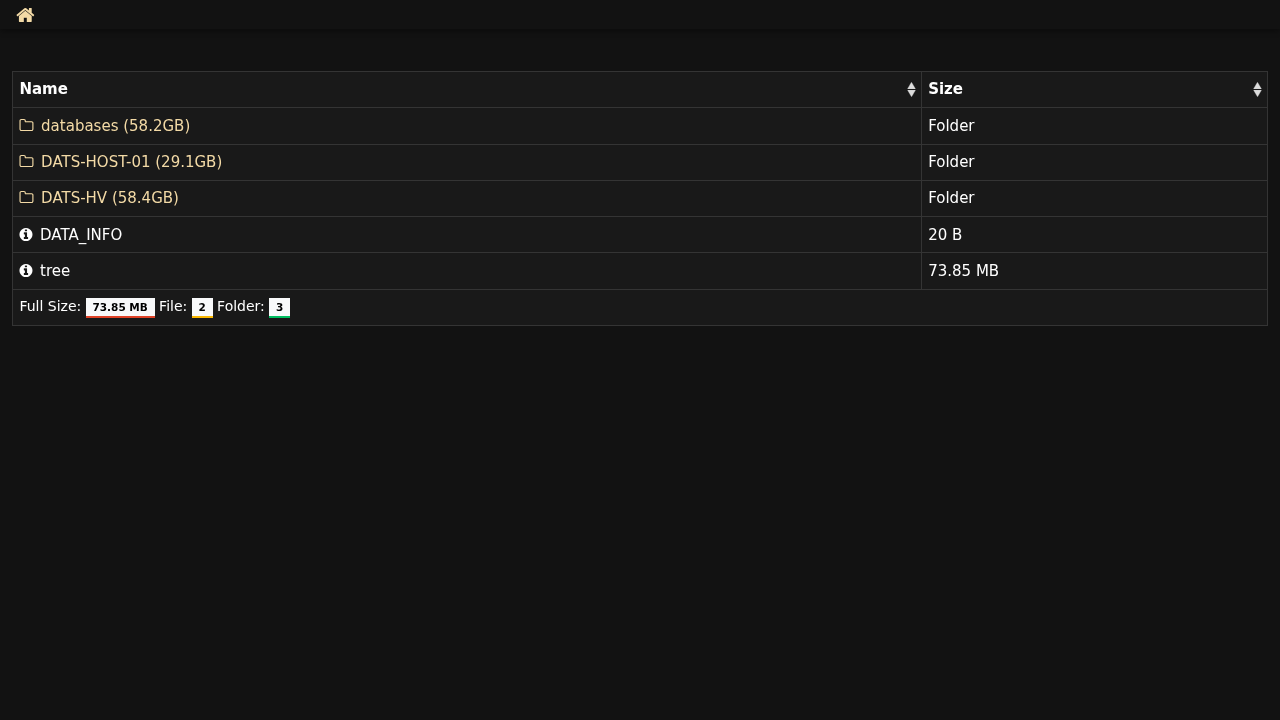
Task: Click the folder icon beside DATS-HOST-01
Action: [26, 162]
